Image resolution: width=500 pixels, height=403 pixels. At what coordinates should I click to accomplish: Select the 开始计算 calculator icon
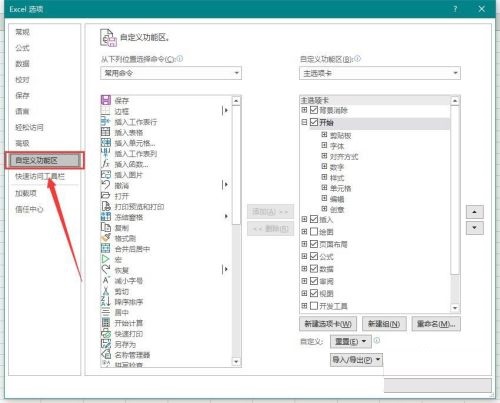pyautogui.click(x=106, y=323)
